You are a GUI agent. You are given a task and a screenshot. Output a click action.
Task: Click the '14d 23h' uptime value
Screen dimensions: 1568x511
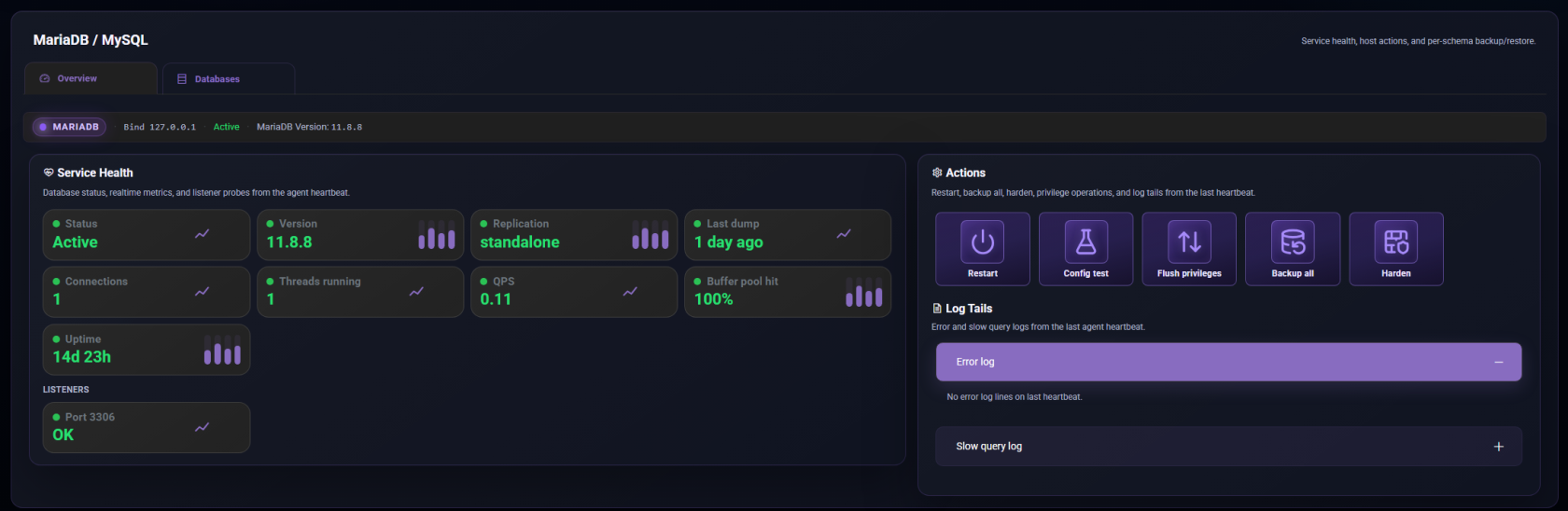click(82, 357)
